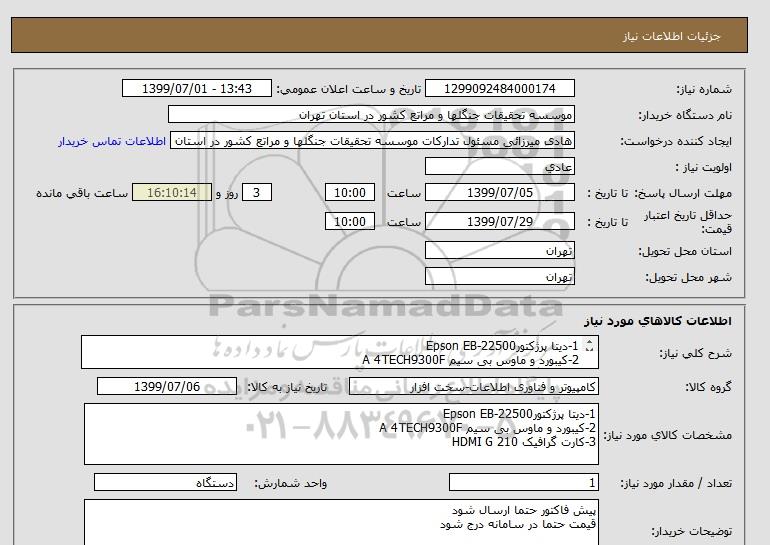Click the label واحد شمارش
The image size is (770, 545).
point(291,483)
